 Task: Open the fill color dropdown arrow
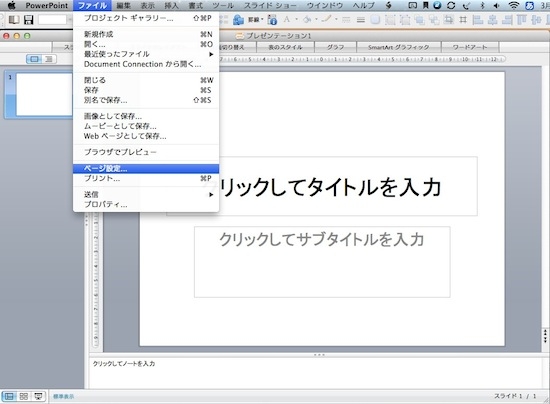point(316,19)
